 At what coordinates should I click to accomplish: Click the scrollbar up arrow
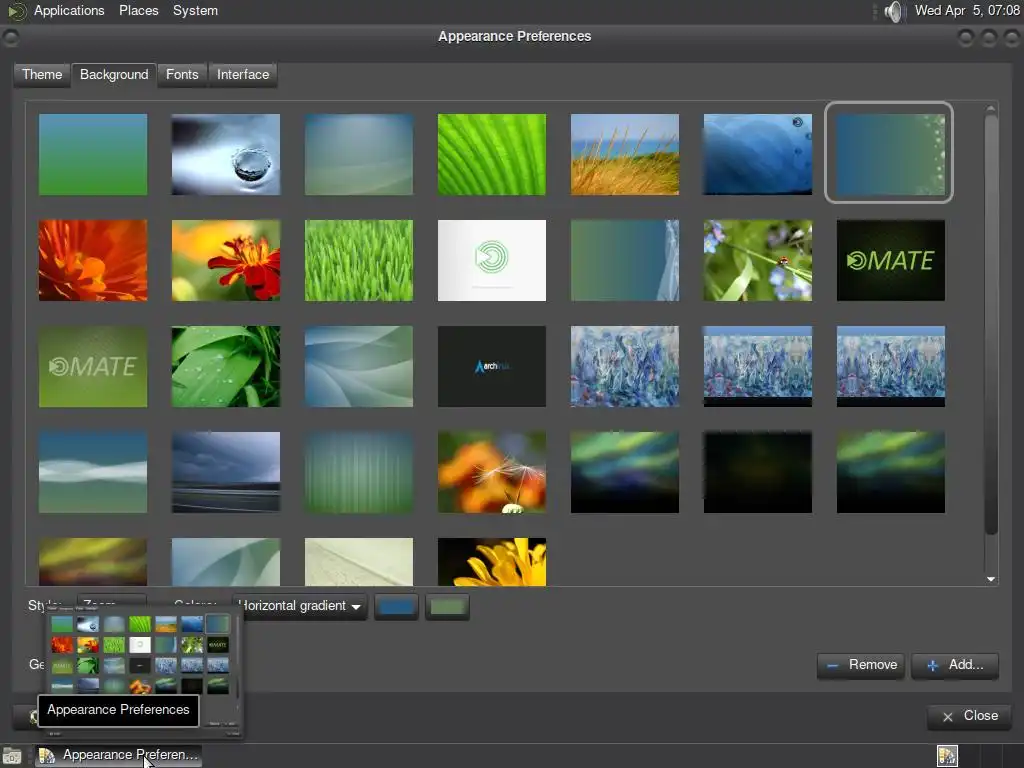click(991, 108)
